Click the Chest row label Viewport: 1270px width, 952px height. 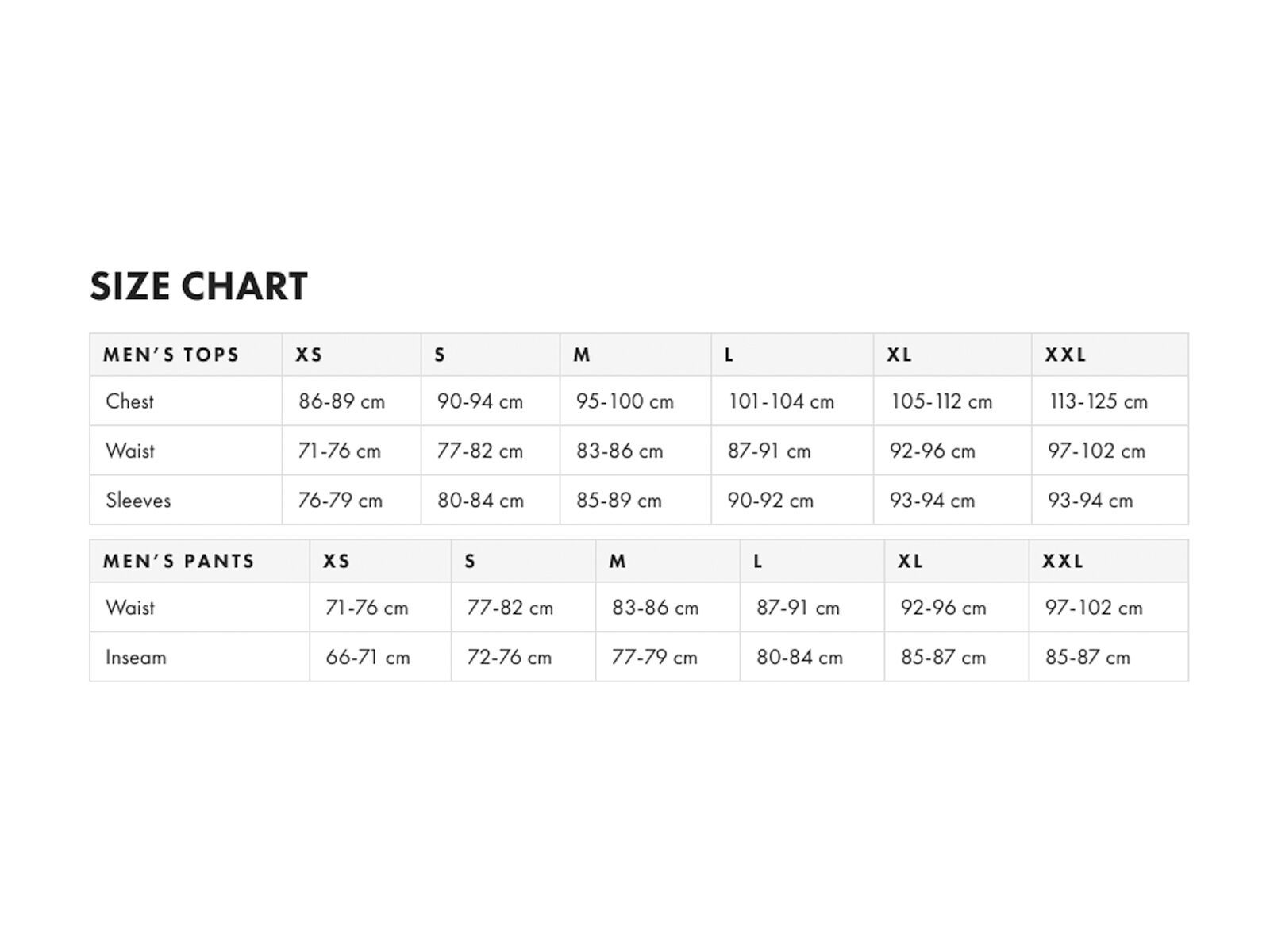pos(129,401)
